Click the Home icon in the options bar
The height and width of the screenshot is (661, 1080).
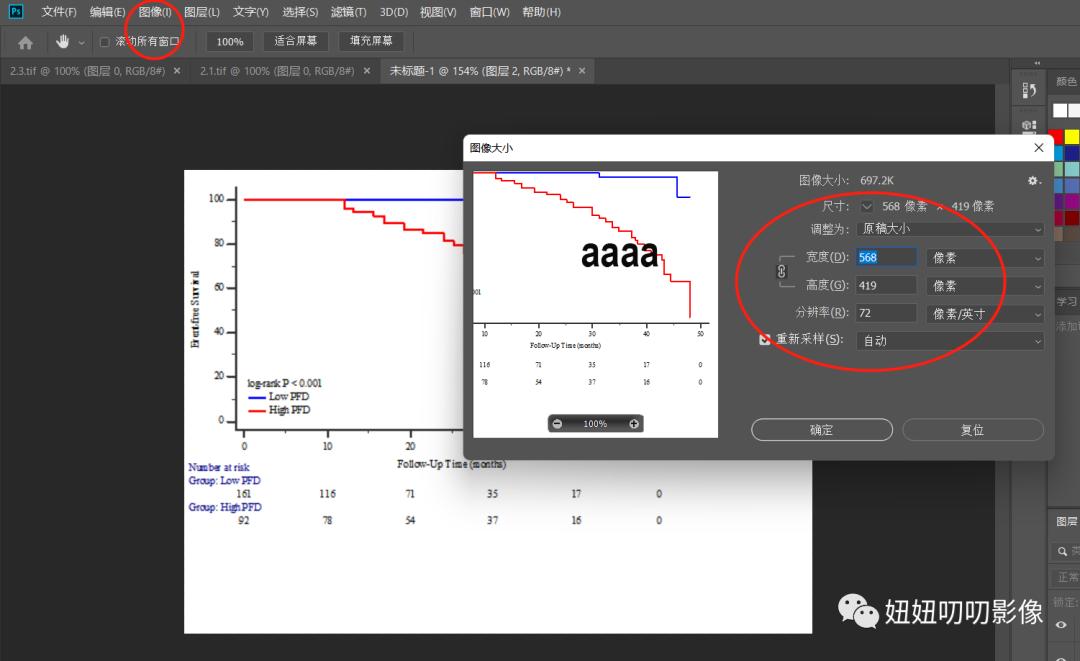tap(24, 41)
